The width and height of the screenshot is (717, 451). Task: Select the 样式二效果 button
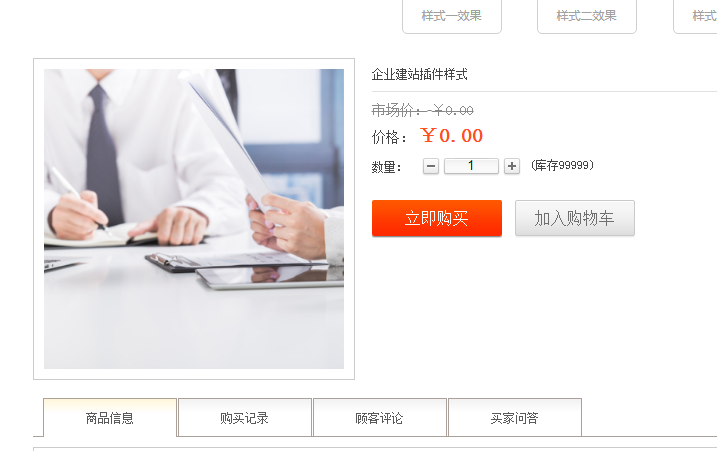pyautogui.click(x=587, y=16)
